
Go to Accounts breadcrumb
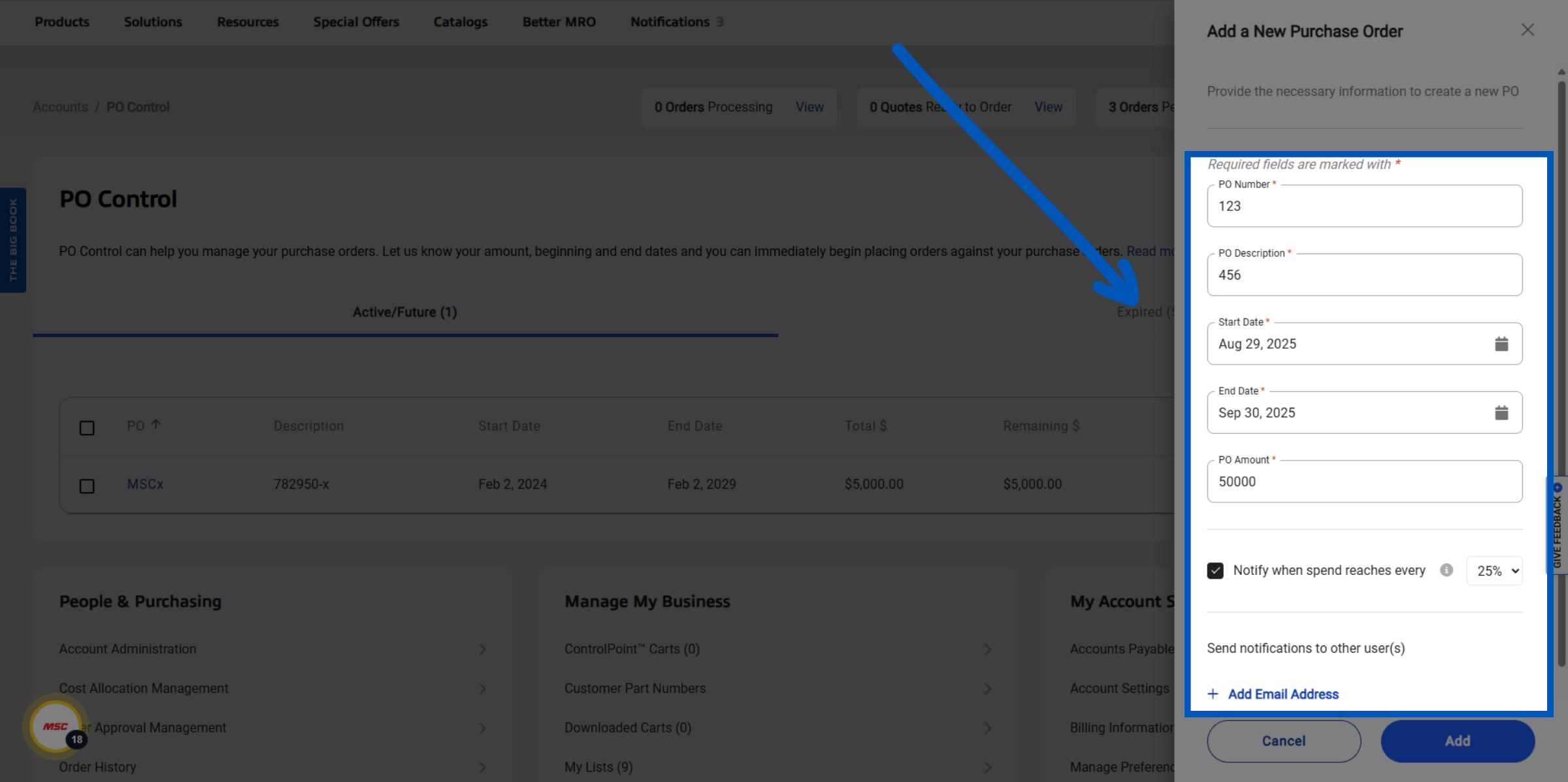coord(60,107)
